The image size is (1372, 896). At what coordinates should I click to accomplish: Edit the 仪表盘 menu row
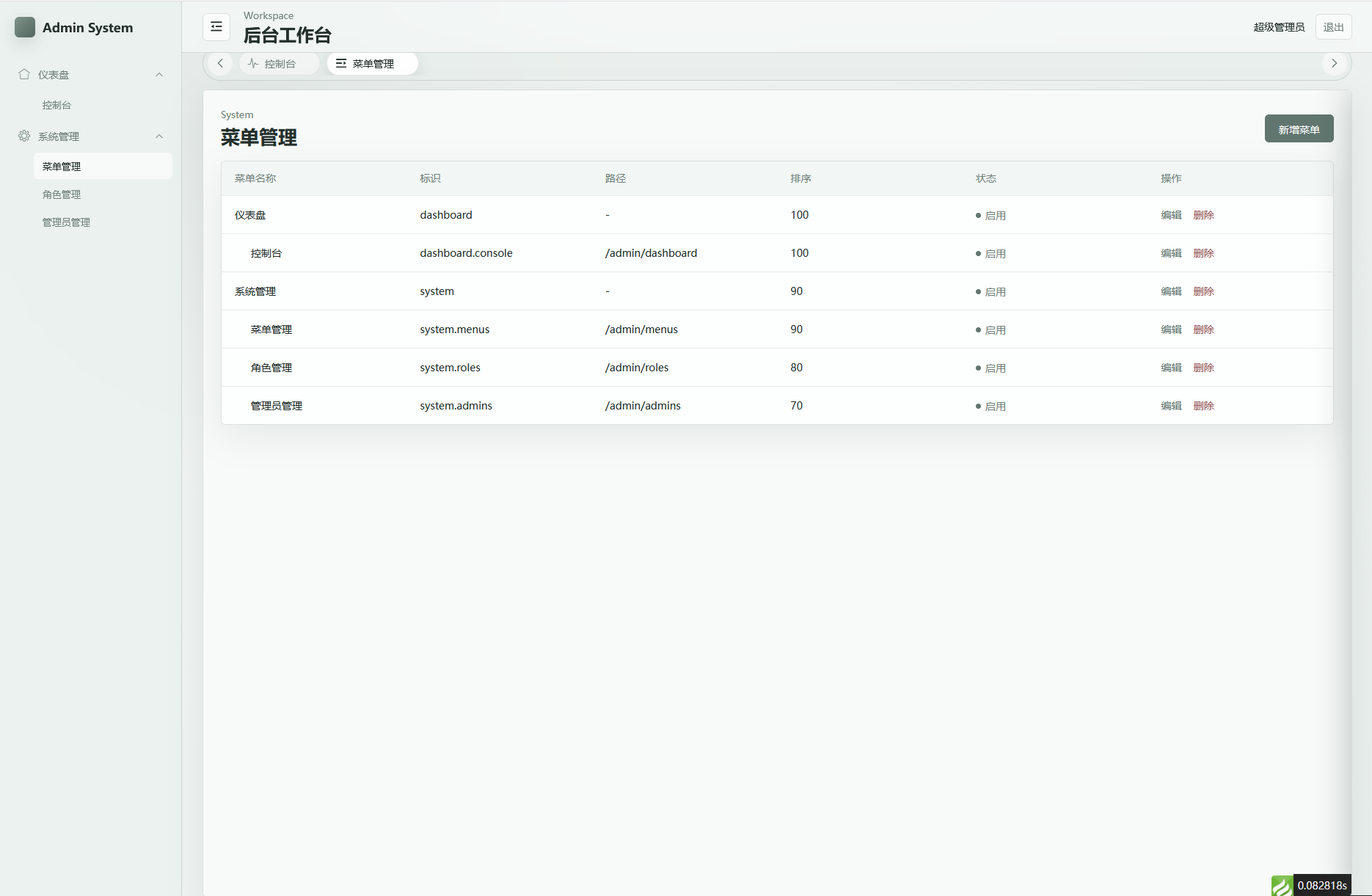(1171, 214)
